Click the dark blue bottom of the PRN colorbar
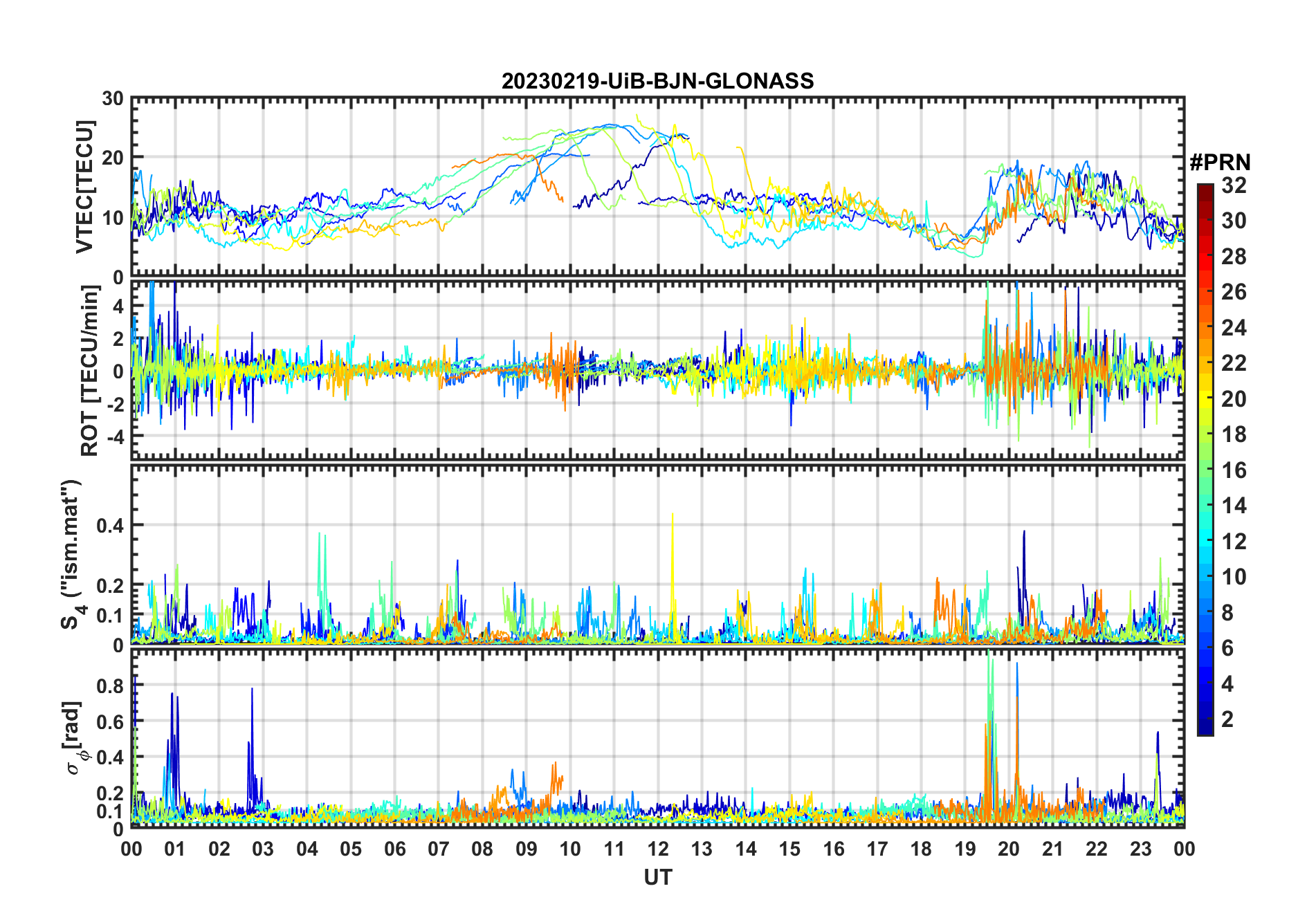The image size is (1316, 920). coord(1205,726)
